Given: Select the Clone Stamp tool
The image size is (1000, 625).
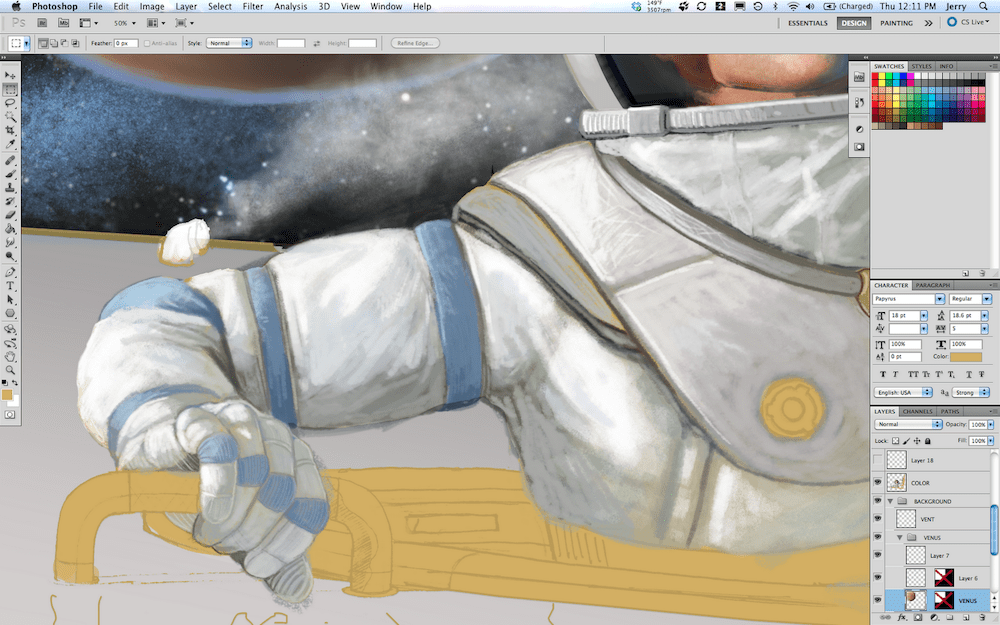Looking at the screenshot, I should click(x=10, y=188).
